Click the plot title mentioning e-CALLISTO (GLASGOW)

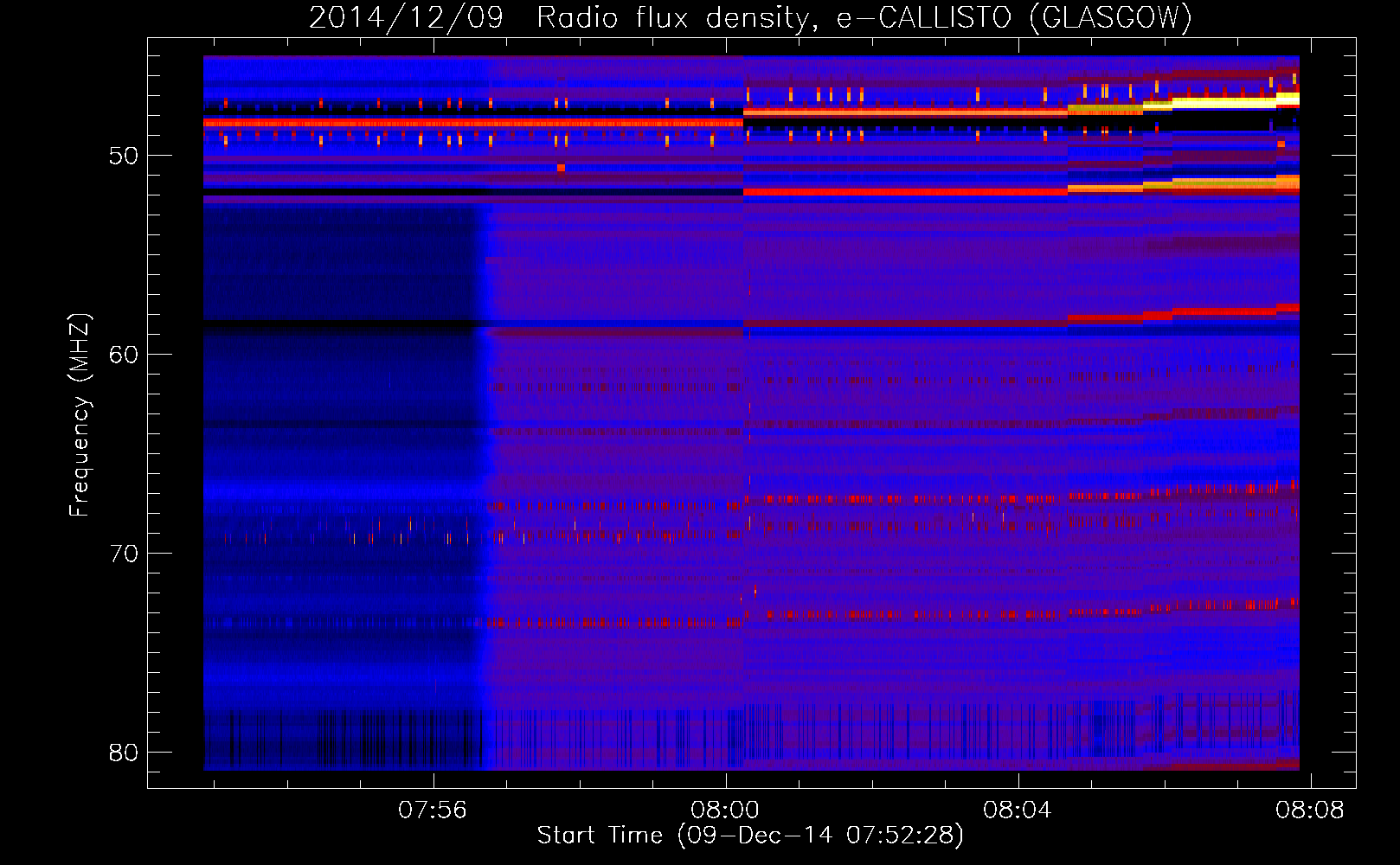coord(751,18)
